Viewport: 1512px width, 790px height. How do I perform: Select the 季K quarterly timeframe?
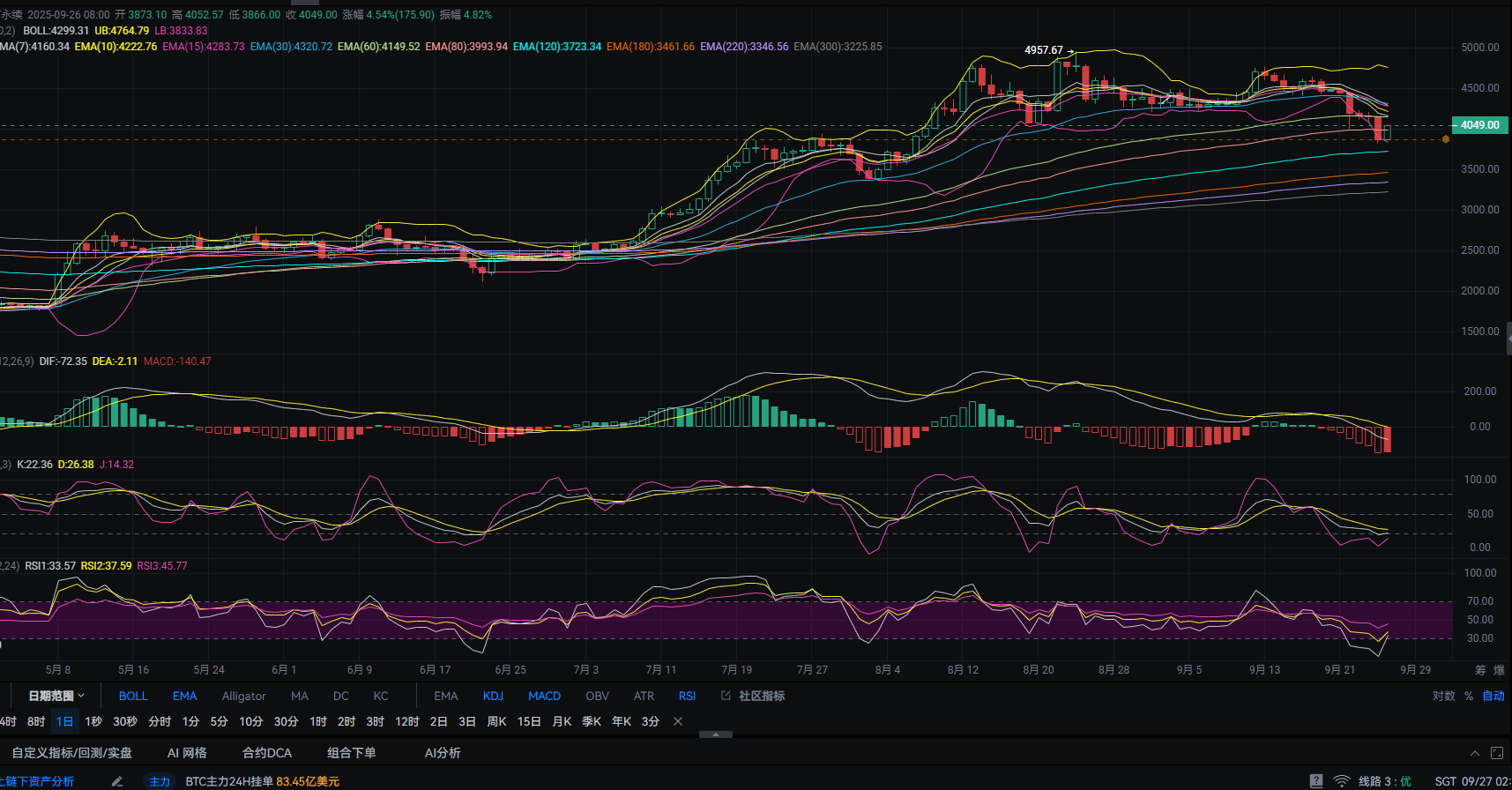pyautogui.click(x=592, y=721)
